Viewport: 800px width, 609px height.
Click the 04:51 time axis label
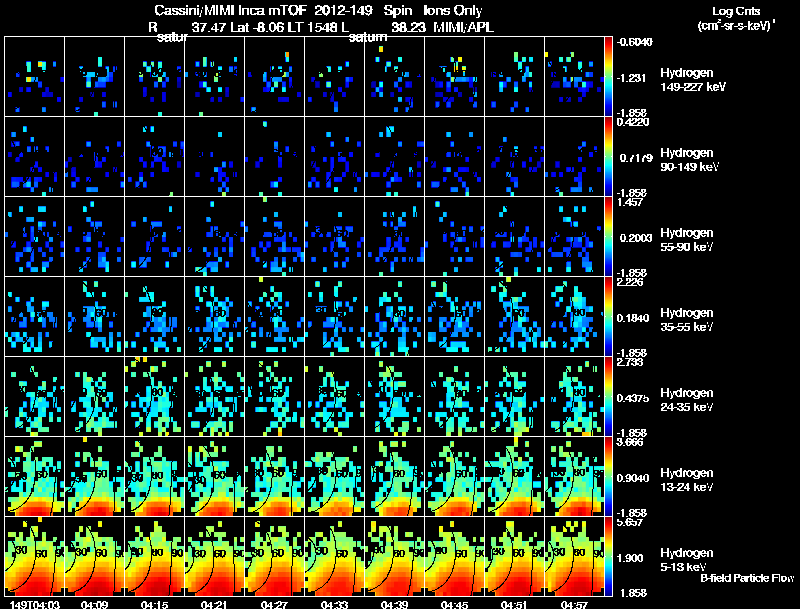tap(514, 604)
